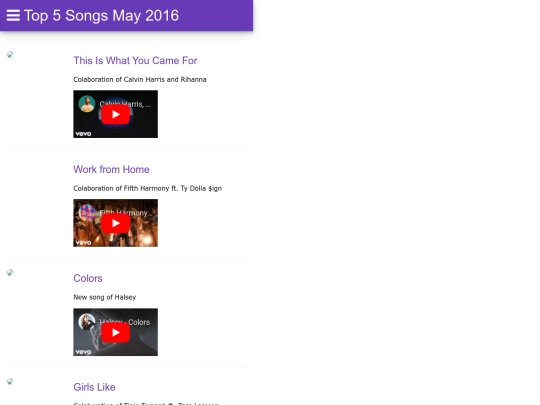Play the Halsey Colors YouTube video
This screenshot has height=405, width=540.
[x=116, y=333]
